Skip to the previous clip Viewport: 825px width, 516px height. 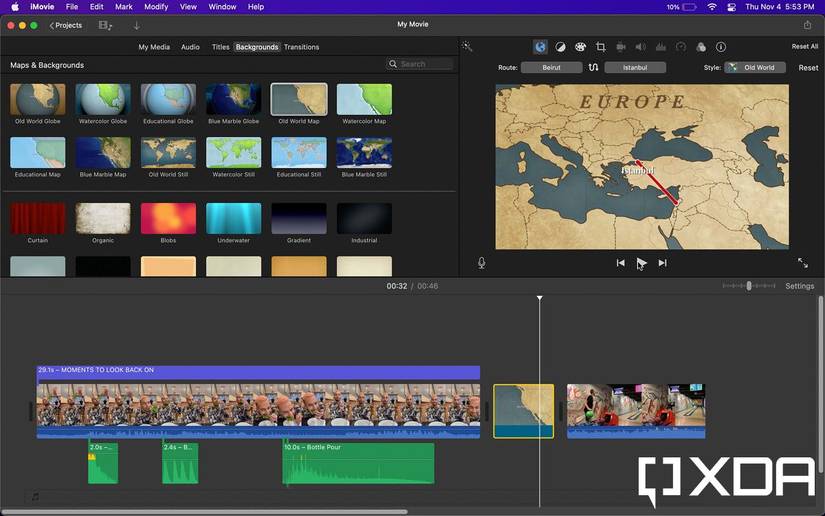(x=621, y=262)
